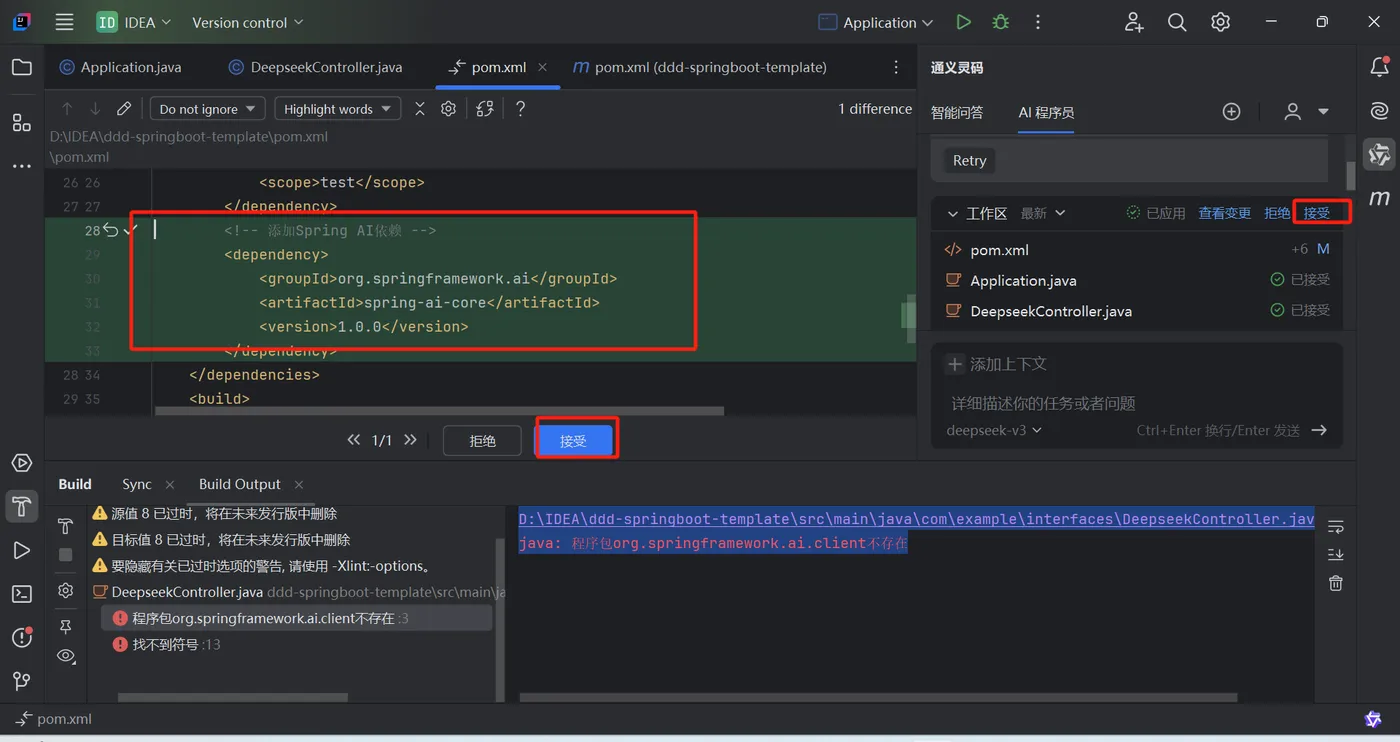This screenshot has height=742, width=1400.
Task: Click 接受 link in the 工作区 header
Action: (x=1317, y=213)
